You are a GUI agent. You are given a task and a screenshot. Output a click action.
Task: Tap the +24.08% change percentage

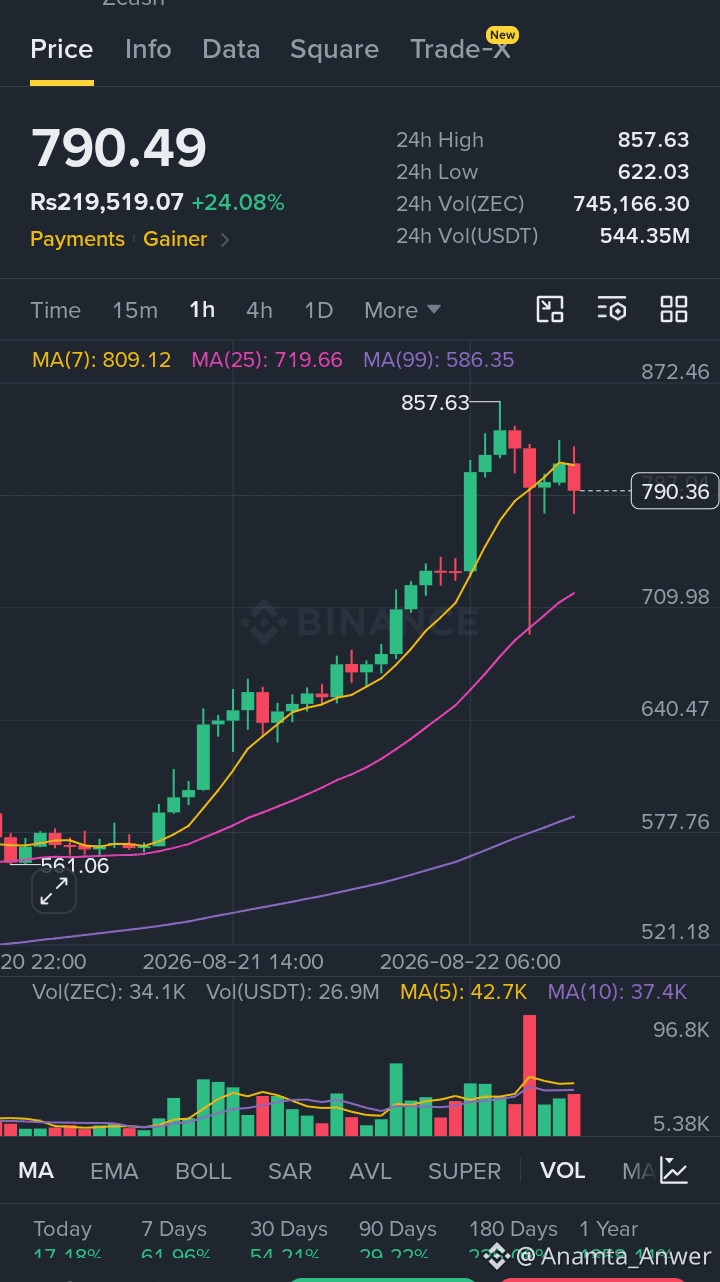coord(238,203)
